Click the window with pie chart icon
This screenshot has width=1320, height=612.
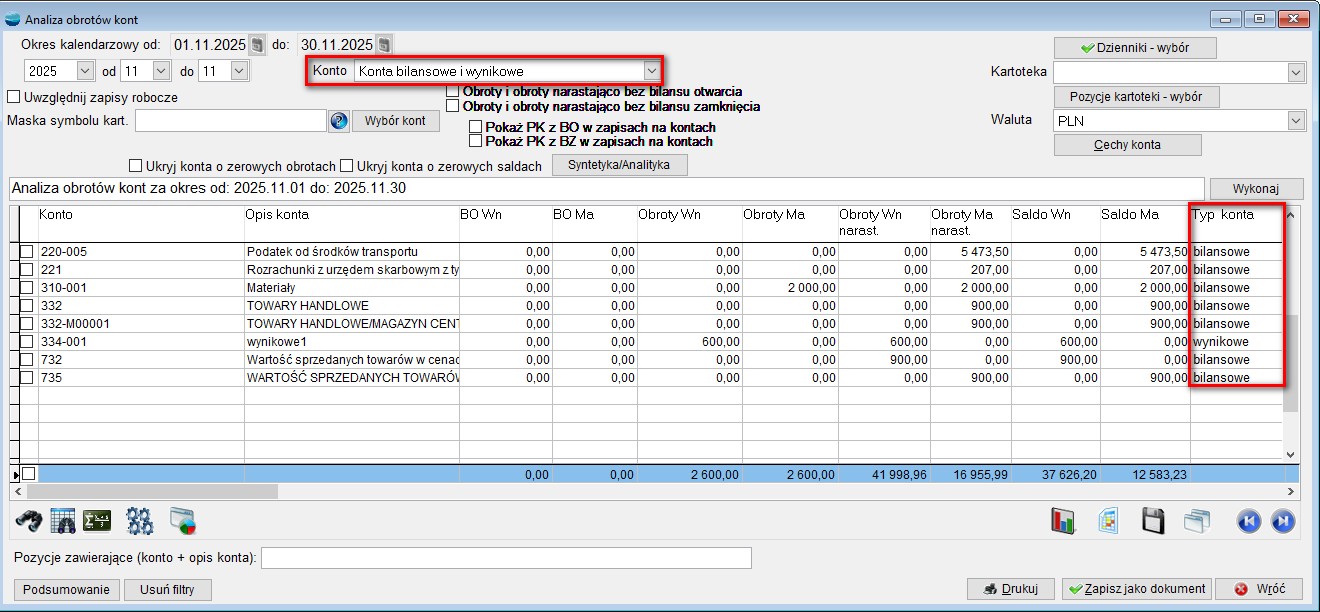pos(183,520)
